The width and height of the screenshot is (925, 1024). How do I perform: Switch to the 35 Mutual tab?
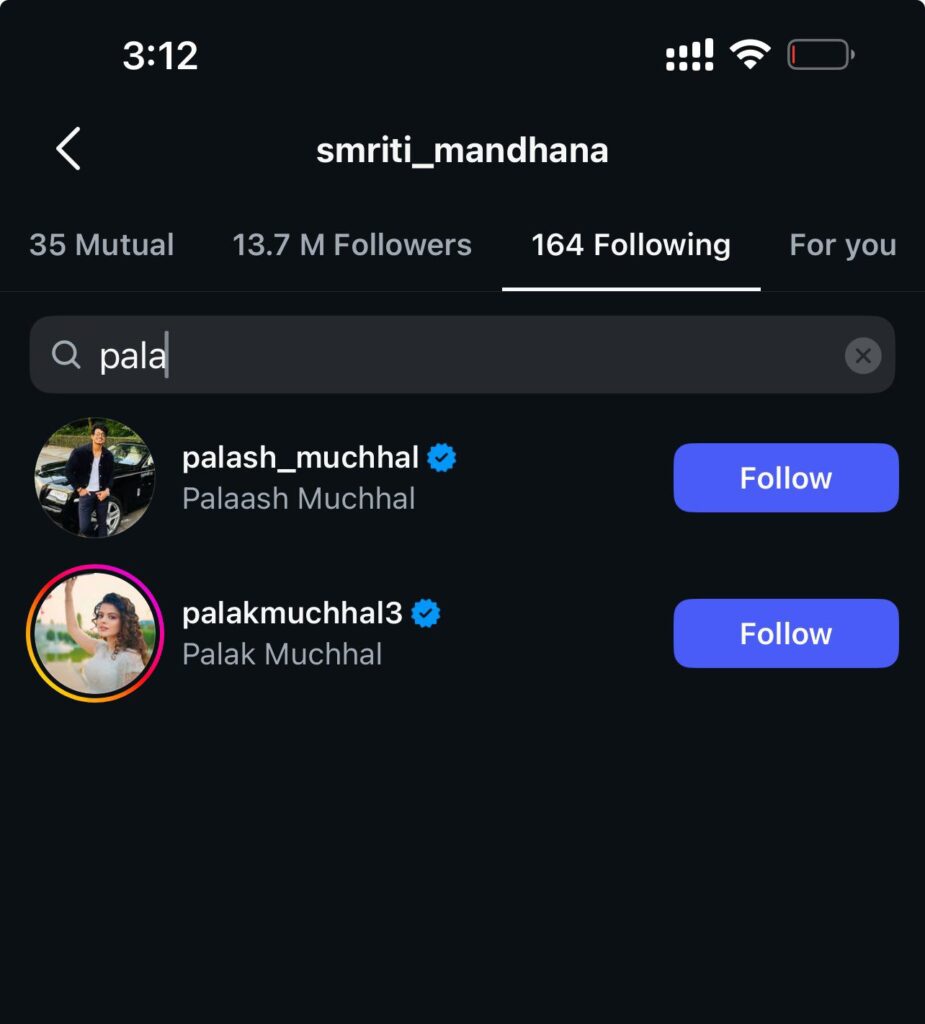[102, 245]
